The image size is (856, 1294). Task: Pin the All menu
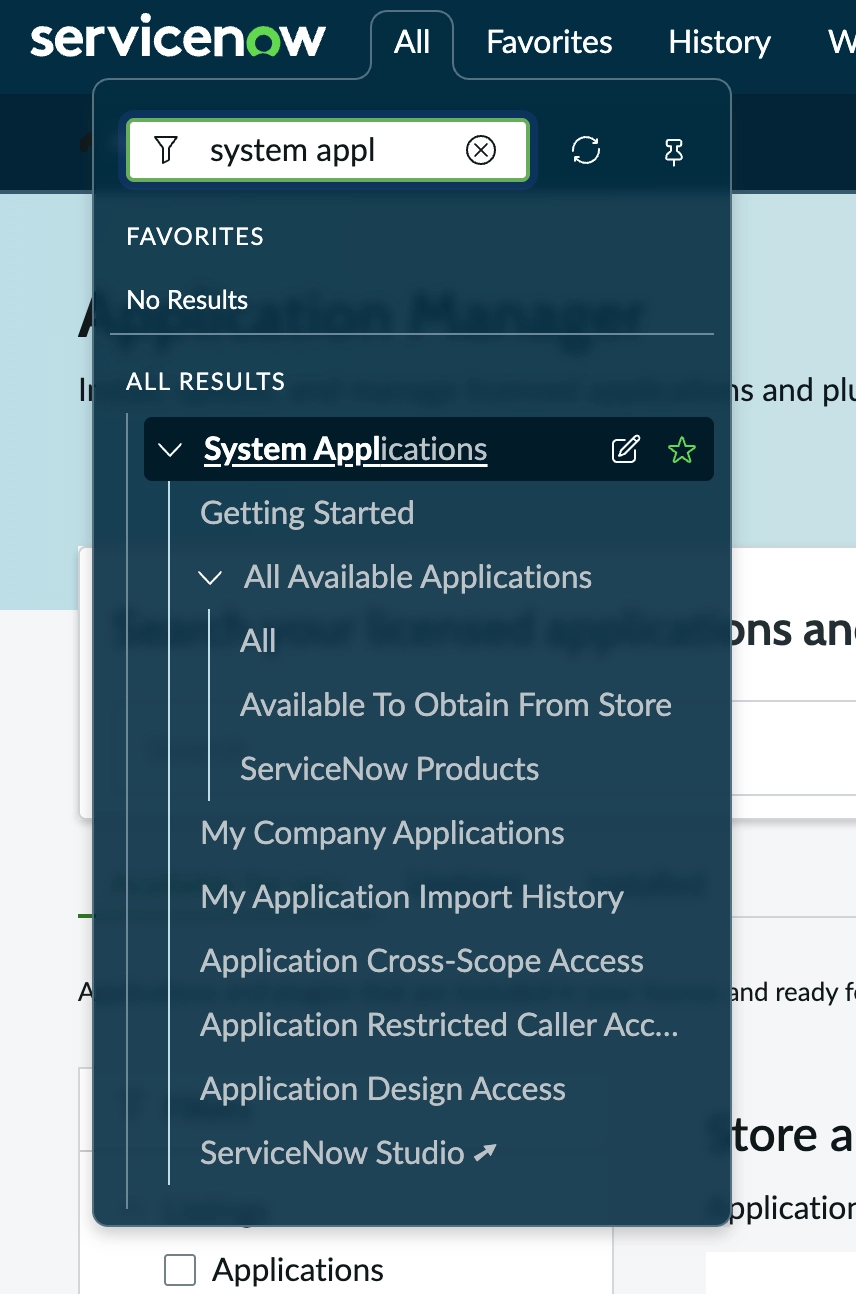click(x=674, y=151)
